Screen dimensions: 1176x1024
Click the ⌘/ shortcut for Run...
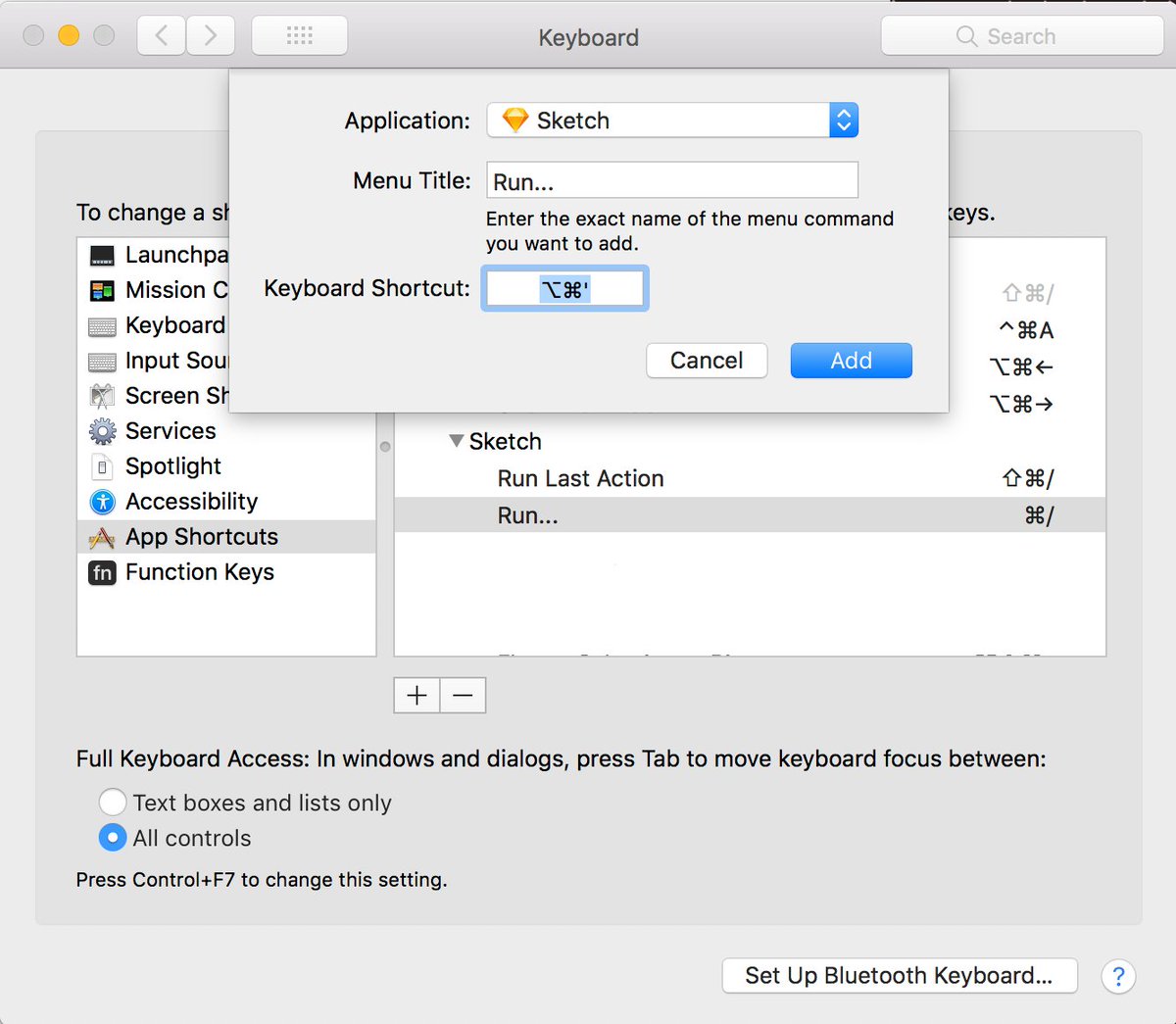pos(1039,515)
